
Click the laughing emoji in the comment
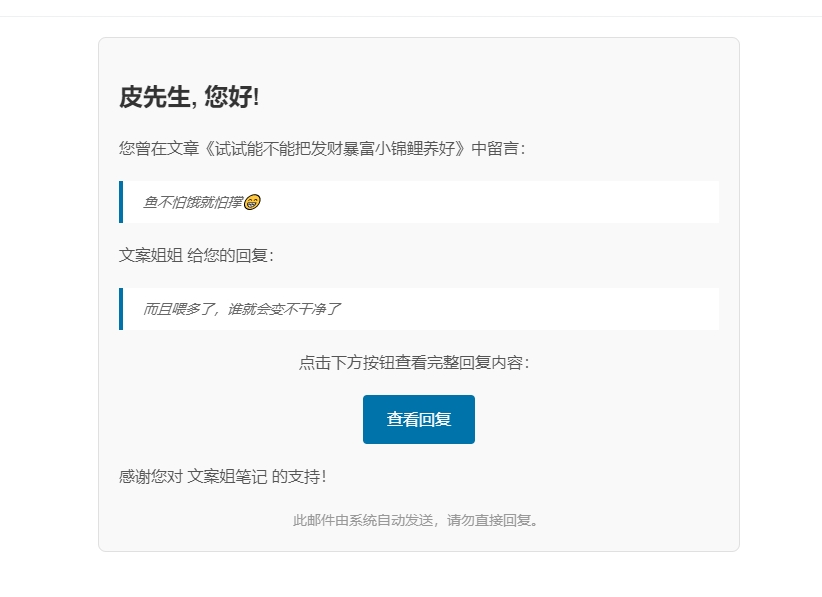tap(252, 202)
